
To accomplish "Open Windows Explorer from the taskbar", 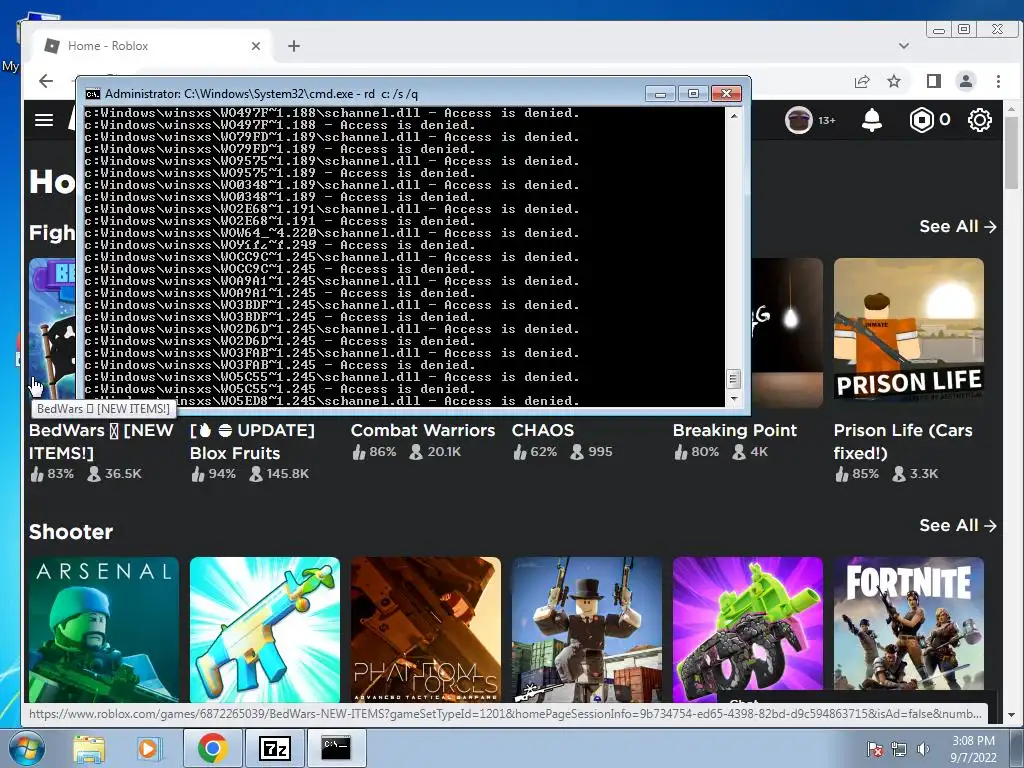I will click(x=89, y=748).
